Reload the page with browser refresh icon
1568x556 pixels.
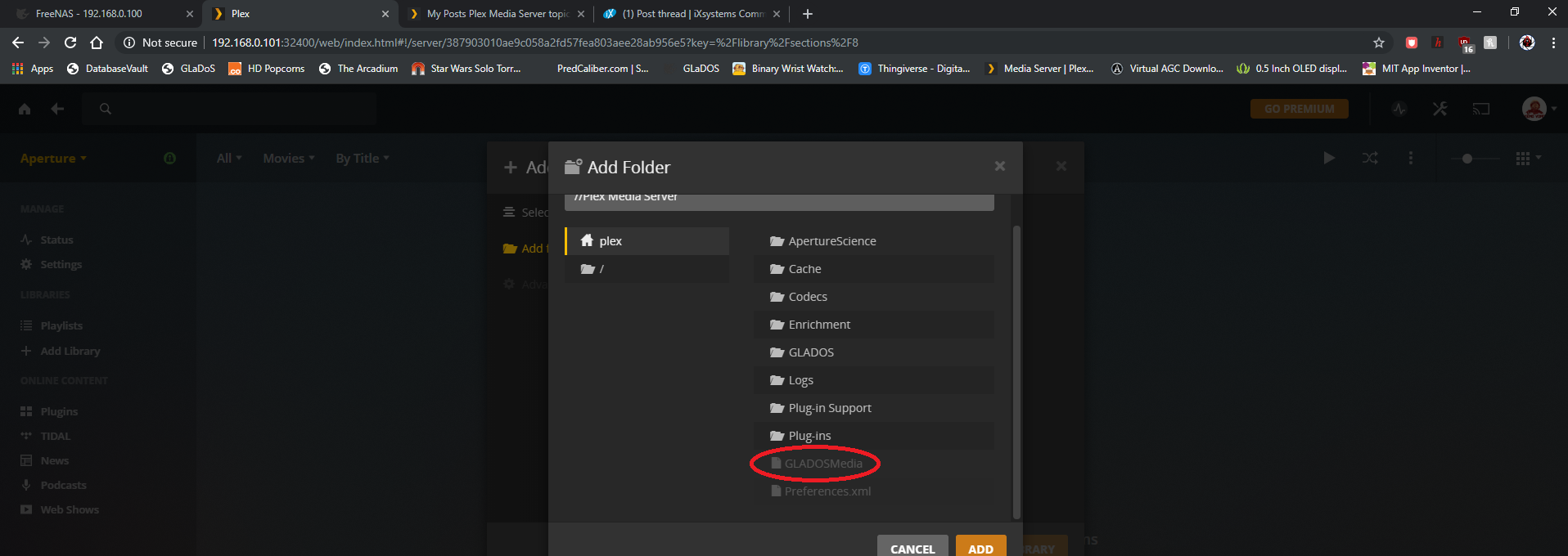[x=70, y=43]
